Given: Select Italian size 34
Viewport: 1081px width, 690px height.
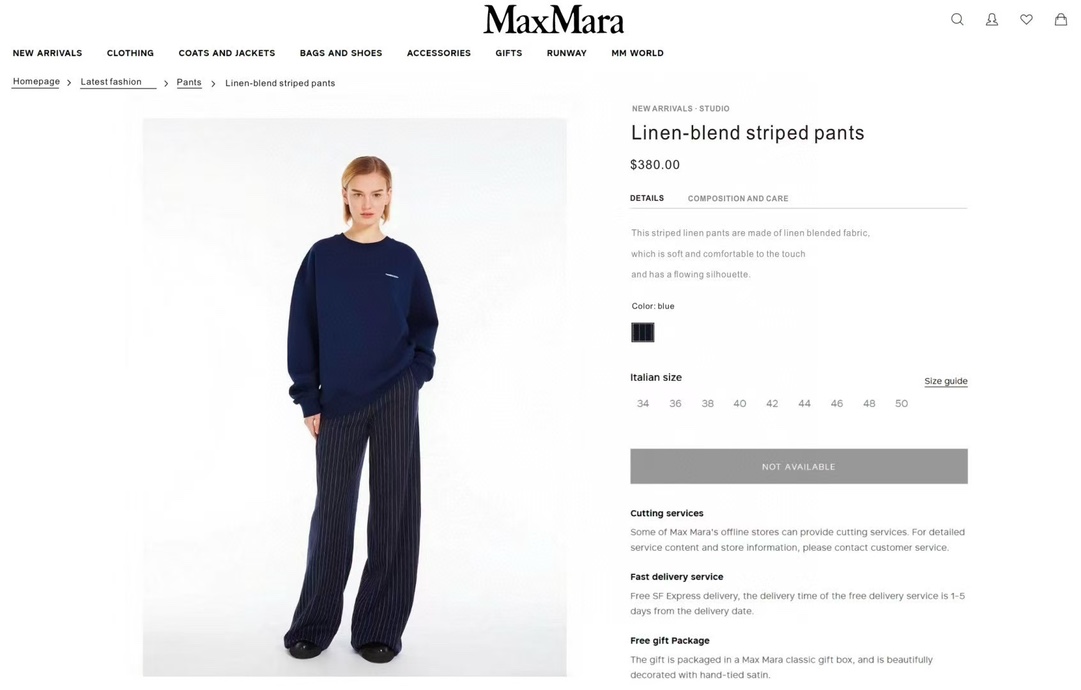Looking at the screenshot, I should 643,403.
